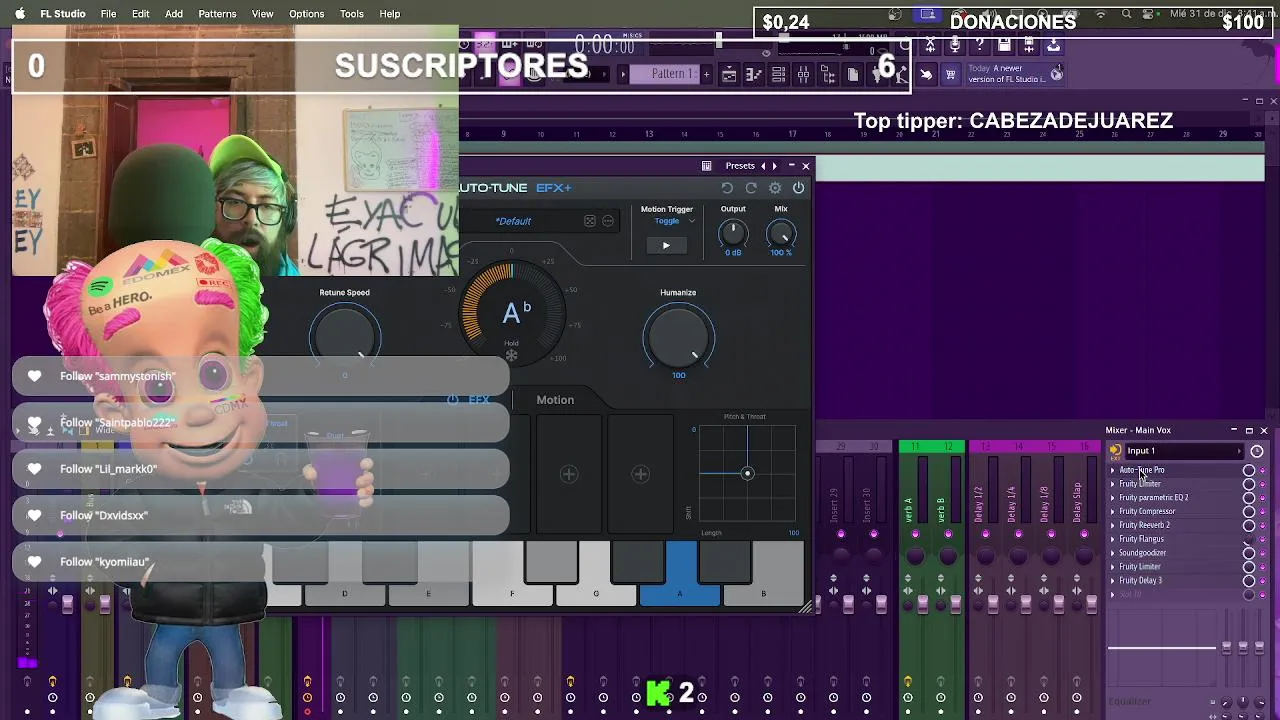The width and height of the screenshot is (1280, 720).
Task: Open Auto-Tune settings gear
Action: 775,188
